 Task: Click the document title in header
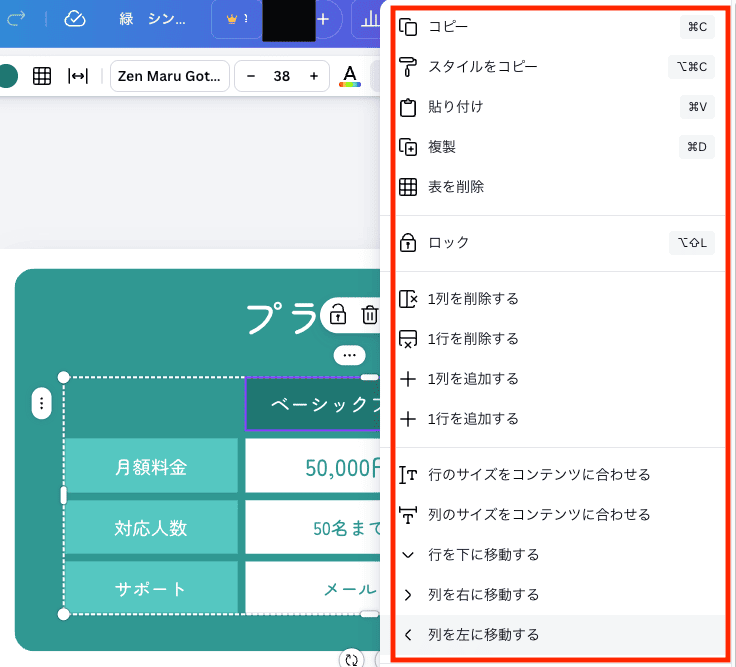(x=153, y=19)
